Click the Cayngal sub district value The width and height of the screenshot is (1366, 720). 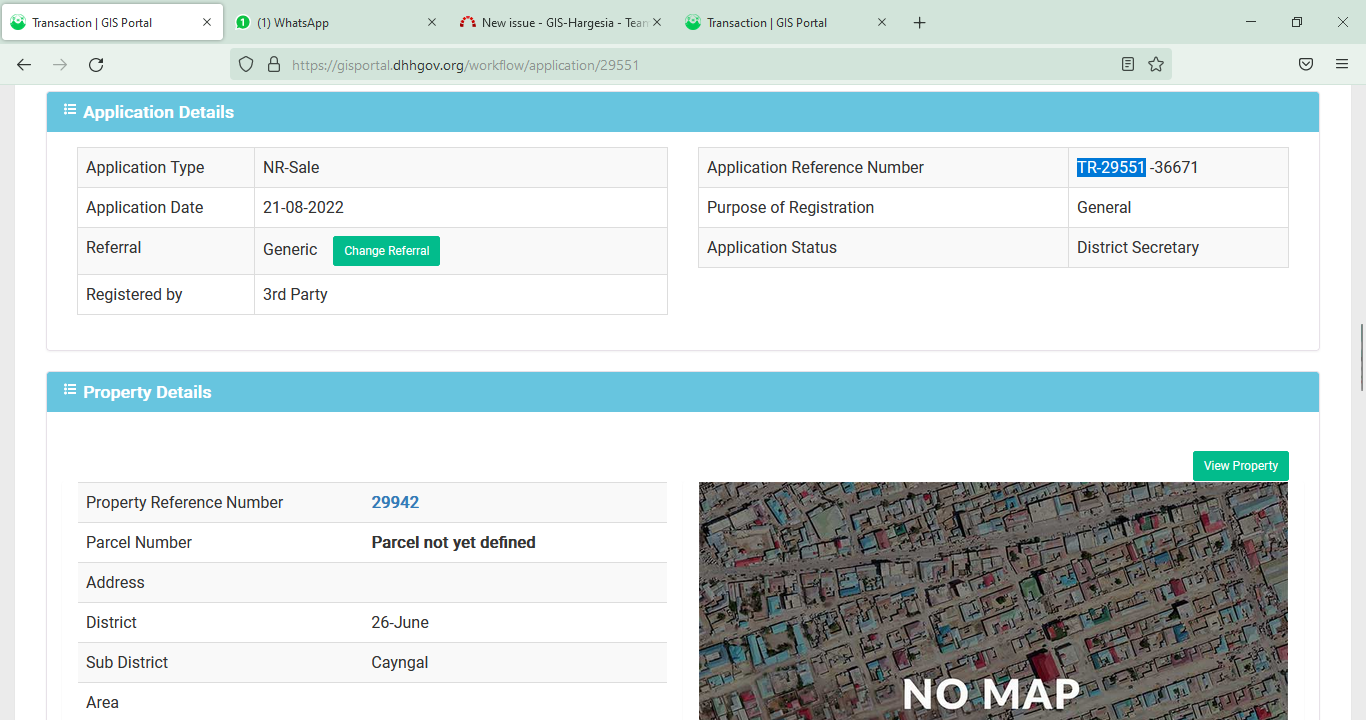[x=400, y=662]
